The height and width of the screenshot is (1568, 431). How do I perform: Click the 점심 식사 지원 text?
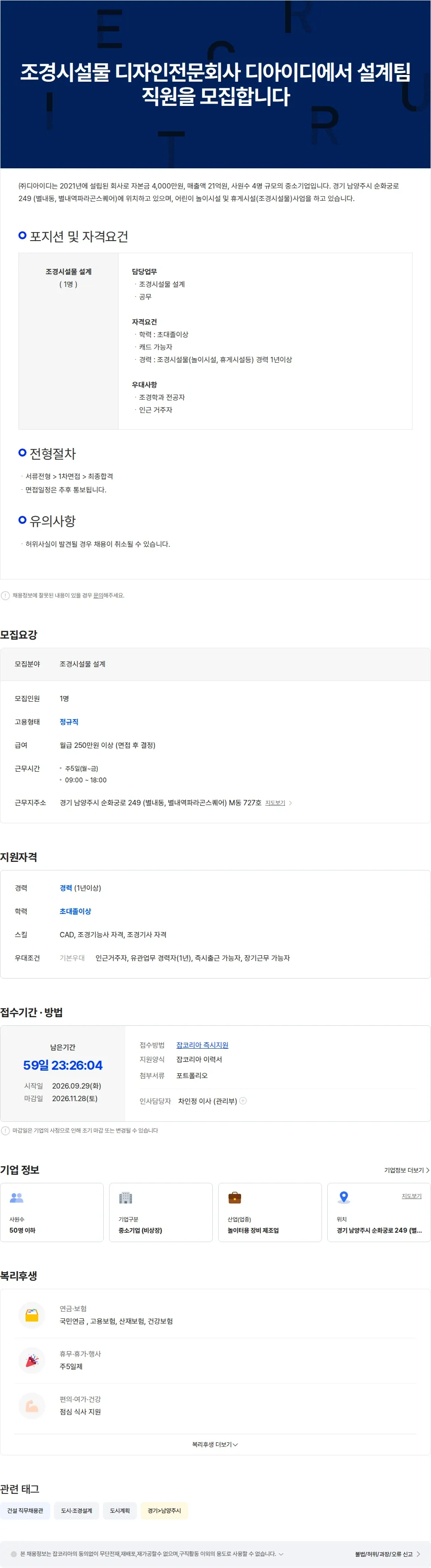click(80, 1412)
